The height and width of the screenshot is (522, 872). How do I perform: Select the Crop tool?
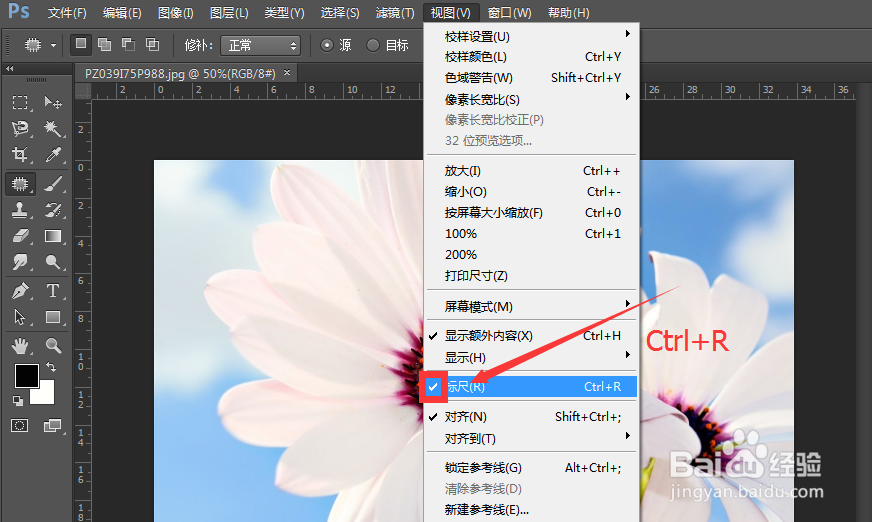coord(20,155)
